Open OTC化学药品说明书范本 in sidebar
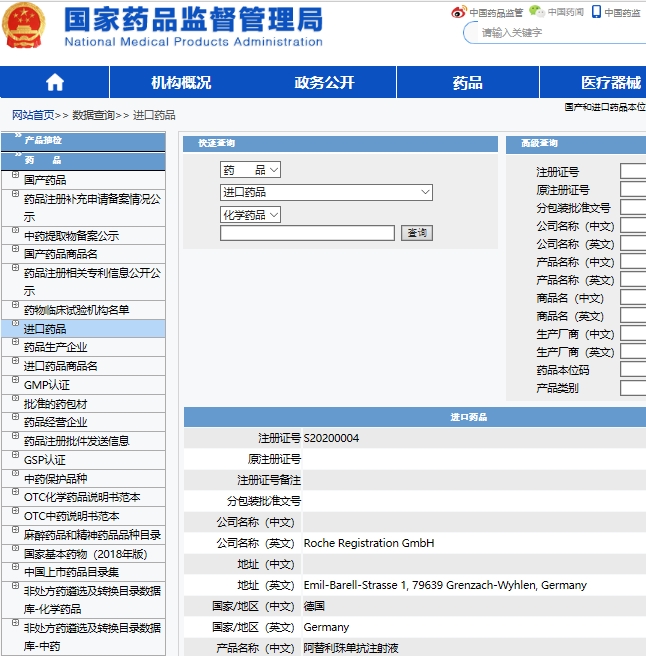 82,497
